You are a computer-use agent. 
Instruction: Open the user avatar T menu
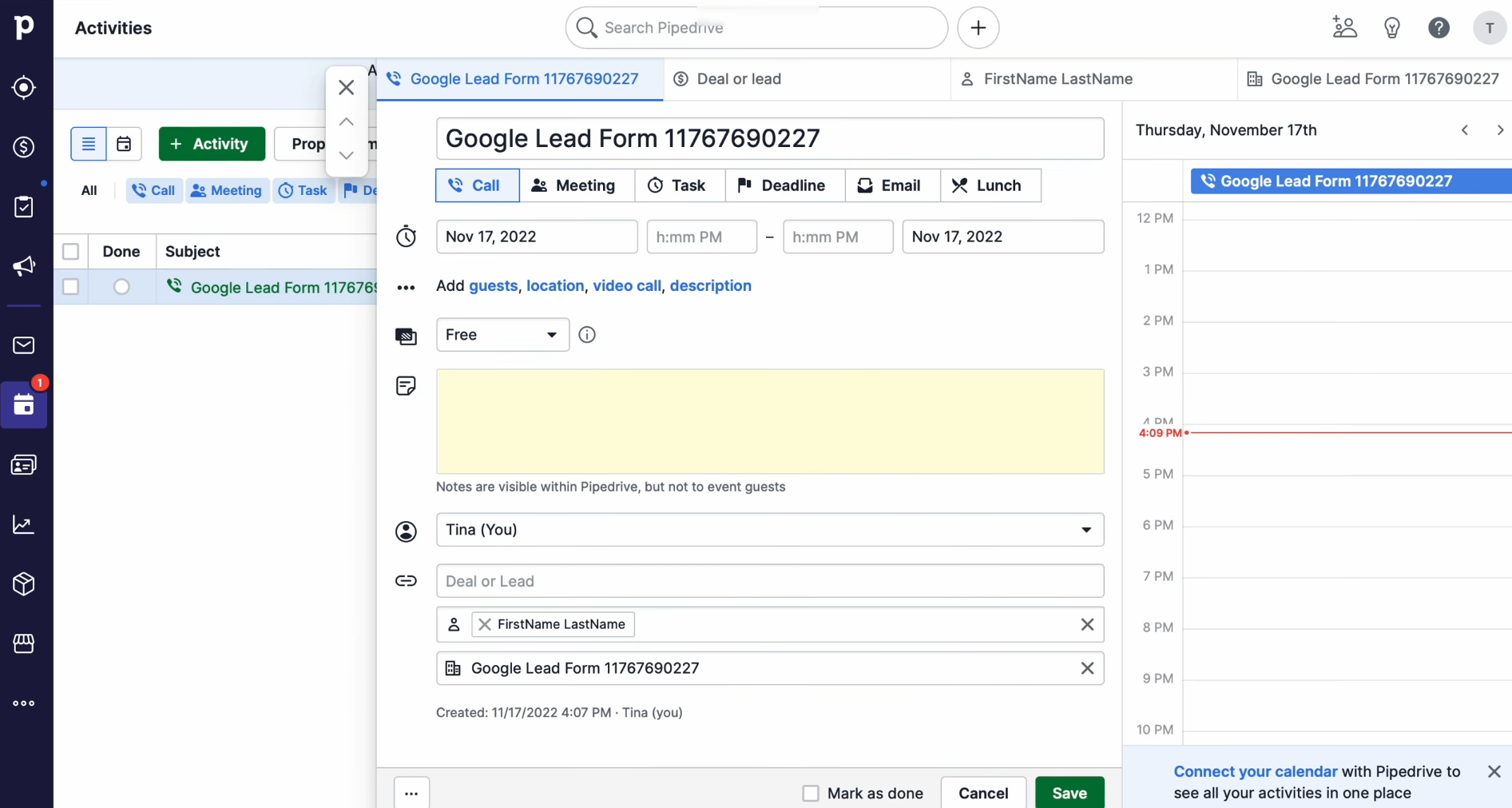point(1489,28)
